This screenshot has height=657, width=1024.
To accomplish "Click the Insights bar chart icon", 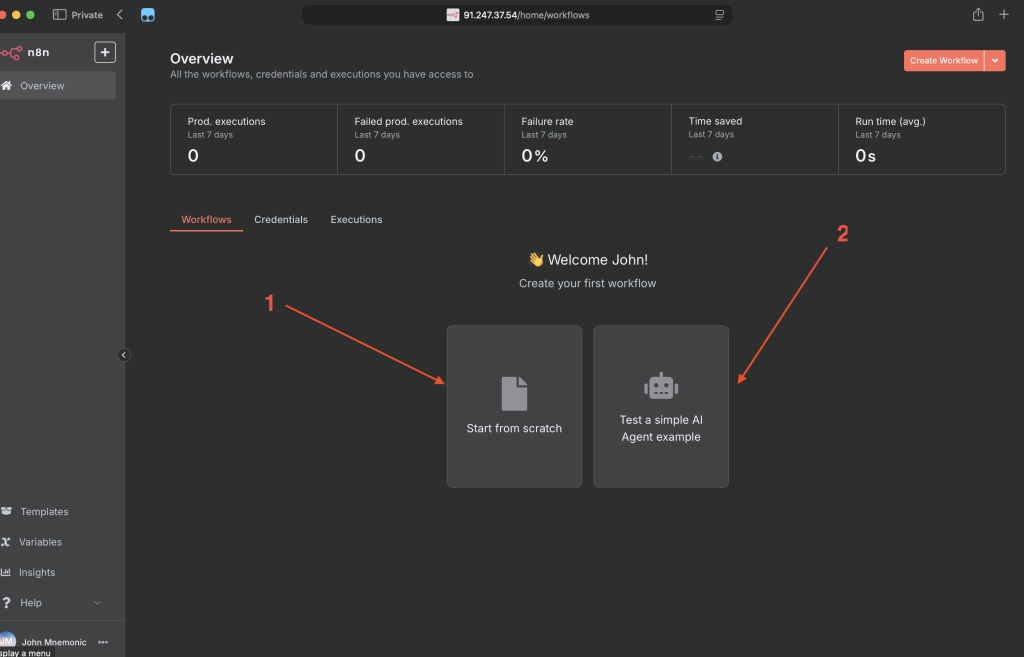I will coord(6,572).
